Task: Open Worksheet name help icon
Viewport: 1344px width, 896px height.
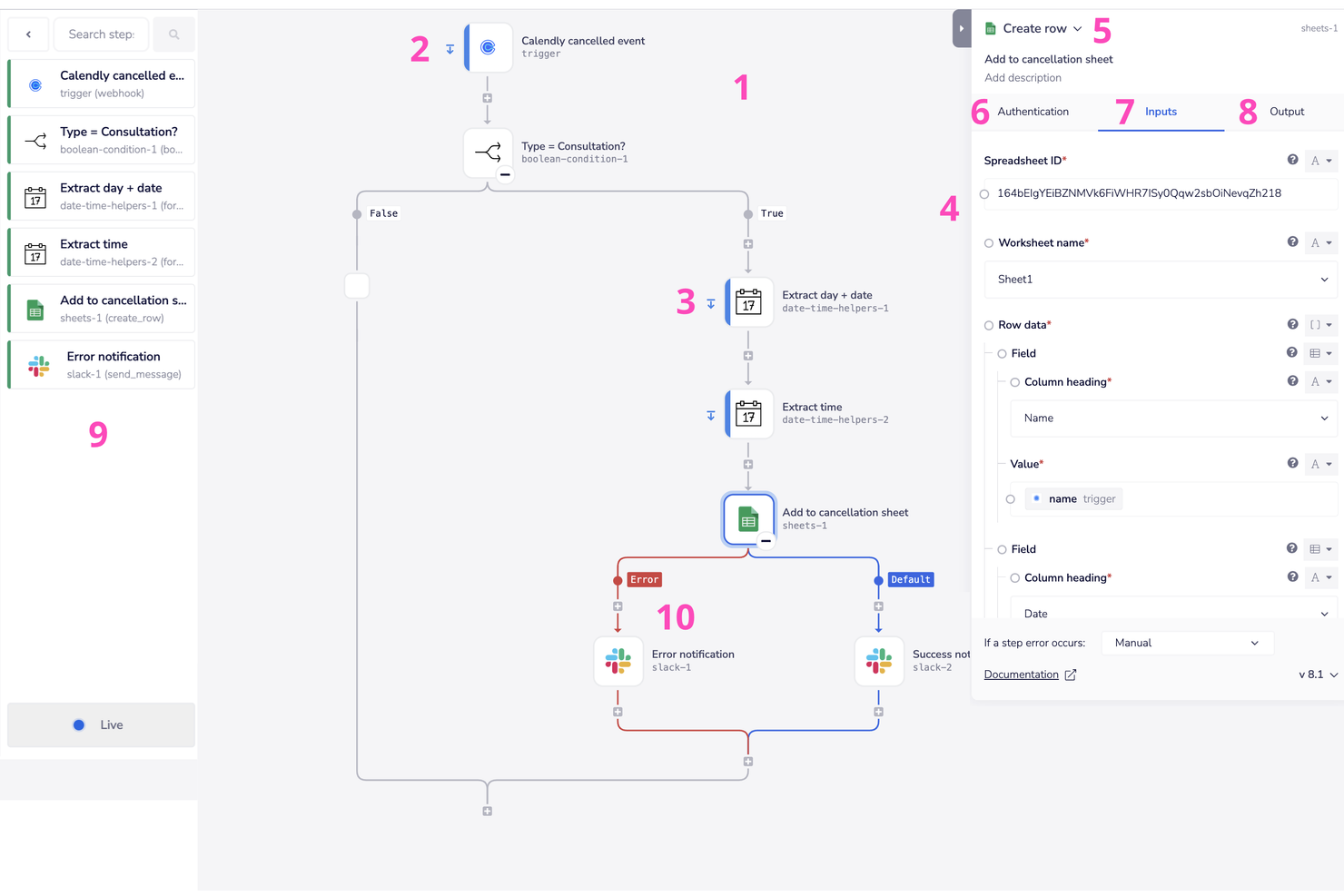Action: 1292,241
